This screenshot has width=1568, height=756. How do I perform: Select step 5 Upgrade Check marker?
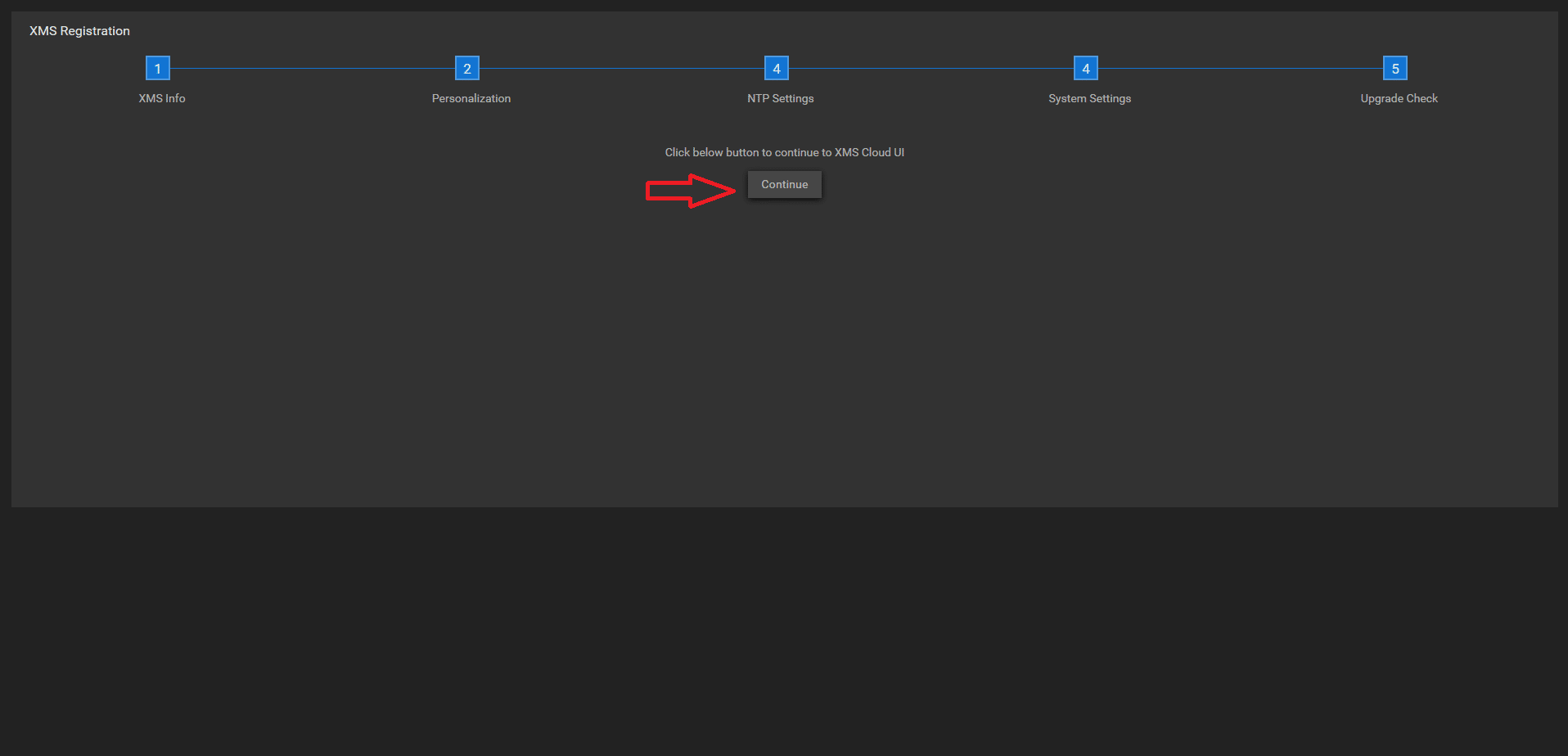pos(1395,68)
